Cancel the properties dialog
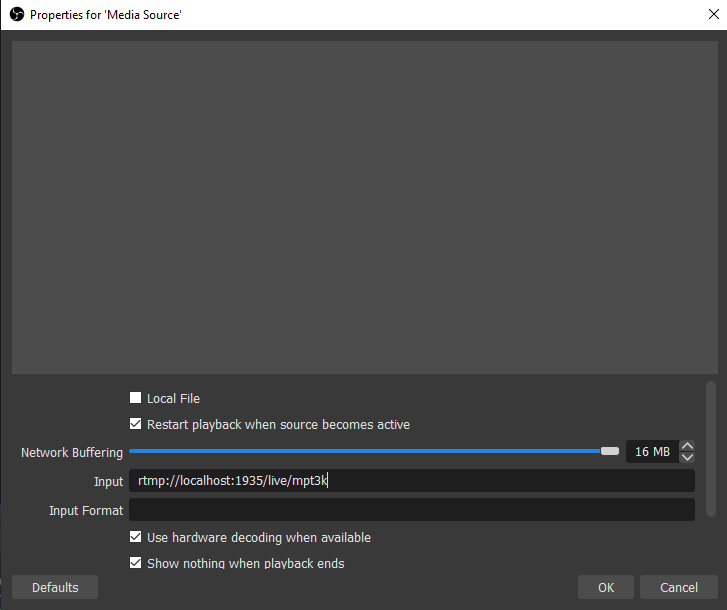The width and height of the screenshot is (727, 610). pyautogui.click(x=679, y=587)
